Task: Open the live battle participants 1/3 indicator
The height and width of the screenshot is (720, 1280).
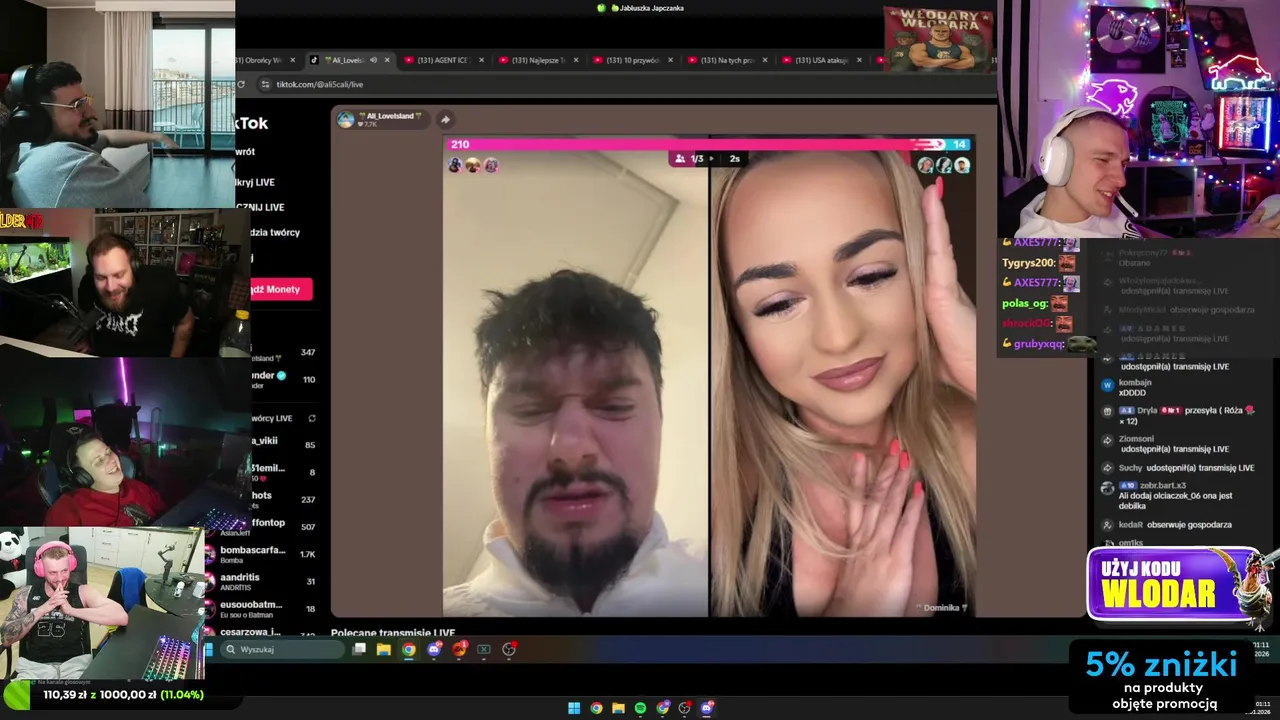Action: 690,159
